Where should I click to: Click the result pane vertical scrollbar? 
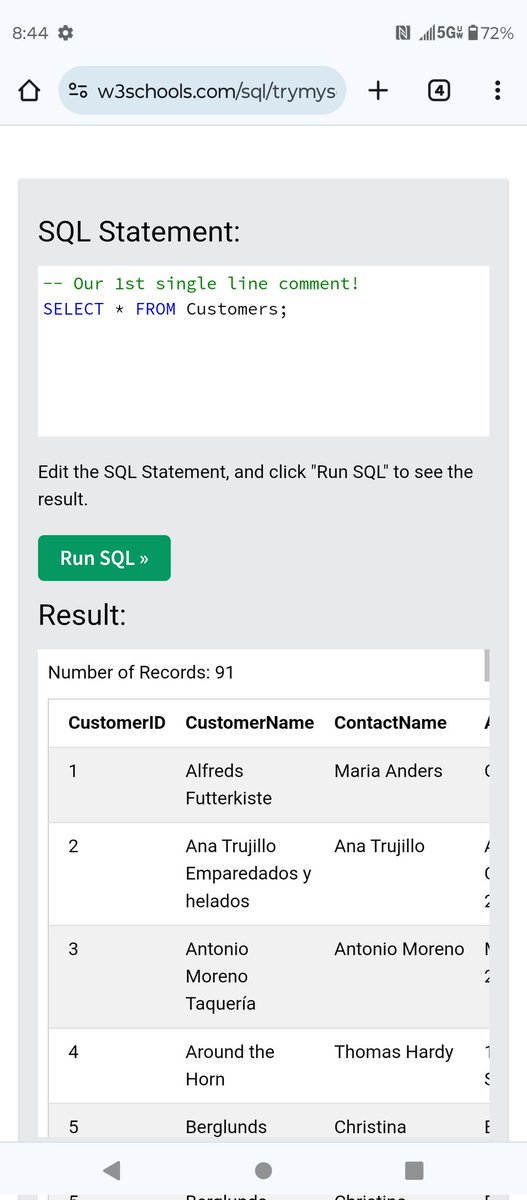[x=487, y=665]
